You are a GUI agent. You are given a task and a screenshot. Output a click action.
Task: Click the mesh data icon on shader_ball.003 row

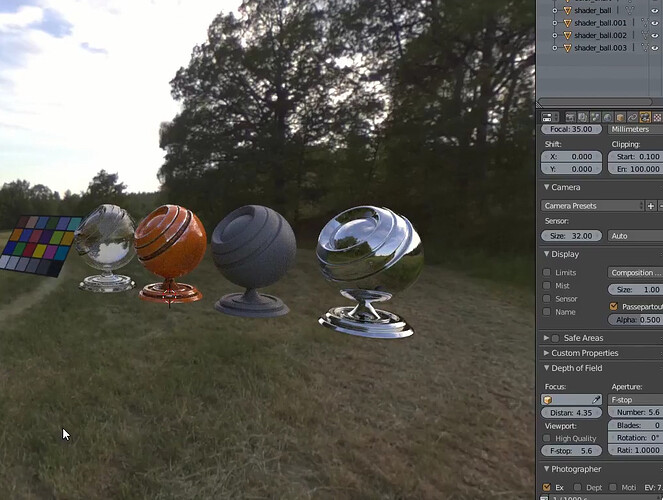click(645, 48)
